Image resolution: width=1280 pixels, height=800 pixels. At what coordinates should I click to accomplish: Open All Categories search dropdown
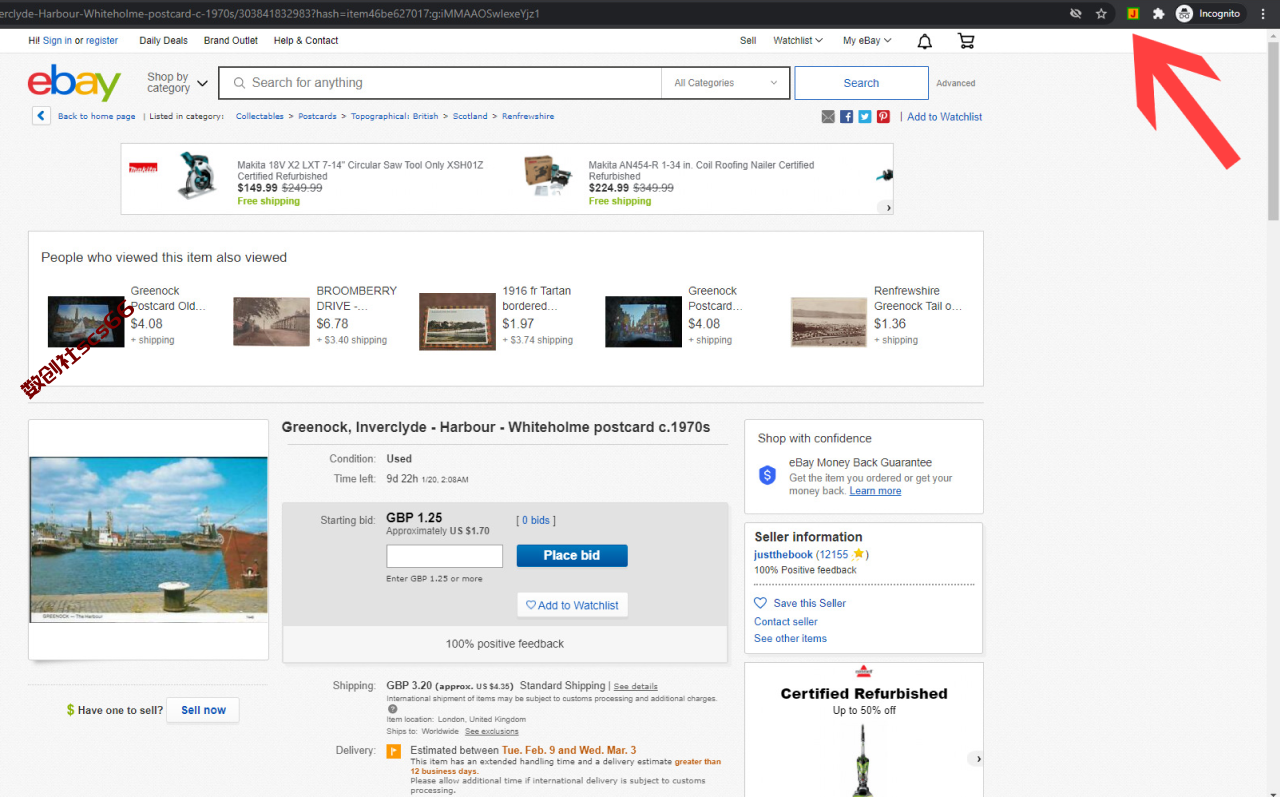pyautogui.click(x=726, y=83)
